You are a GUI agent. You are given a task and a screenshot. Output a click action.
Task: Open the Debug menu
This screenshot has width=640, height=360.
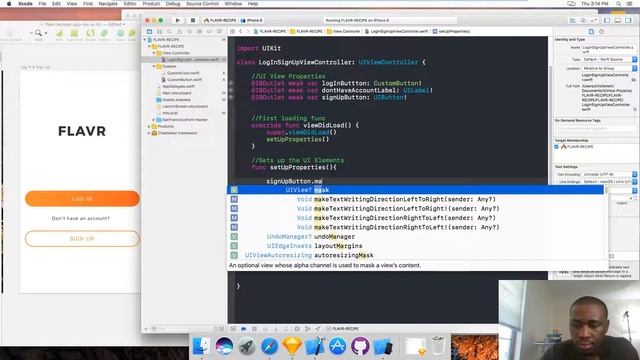point(173,4)
